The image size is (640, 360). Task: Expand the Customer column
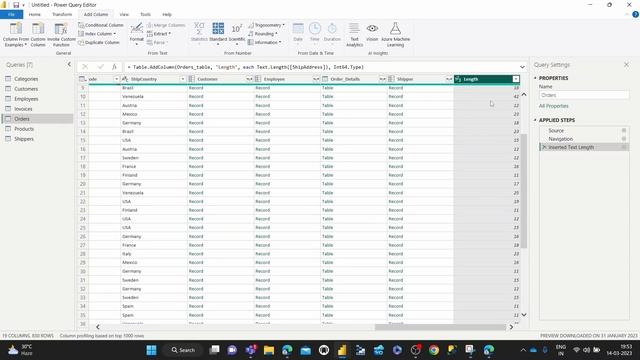tap(249, 79)
